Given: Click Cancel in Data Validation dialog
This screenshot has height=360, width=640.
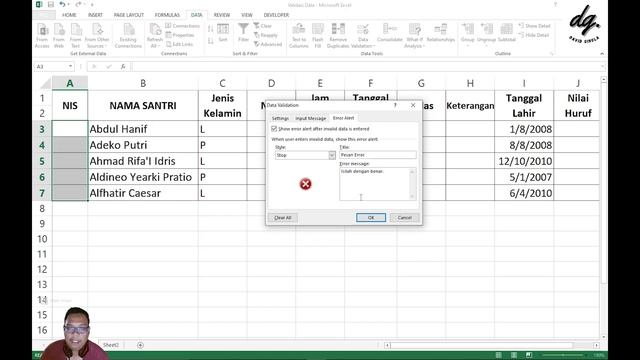Looking at the screenshot, I should [x=404, y=218].
